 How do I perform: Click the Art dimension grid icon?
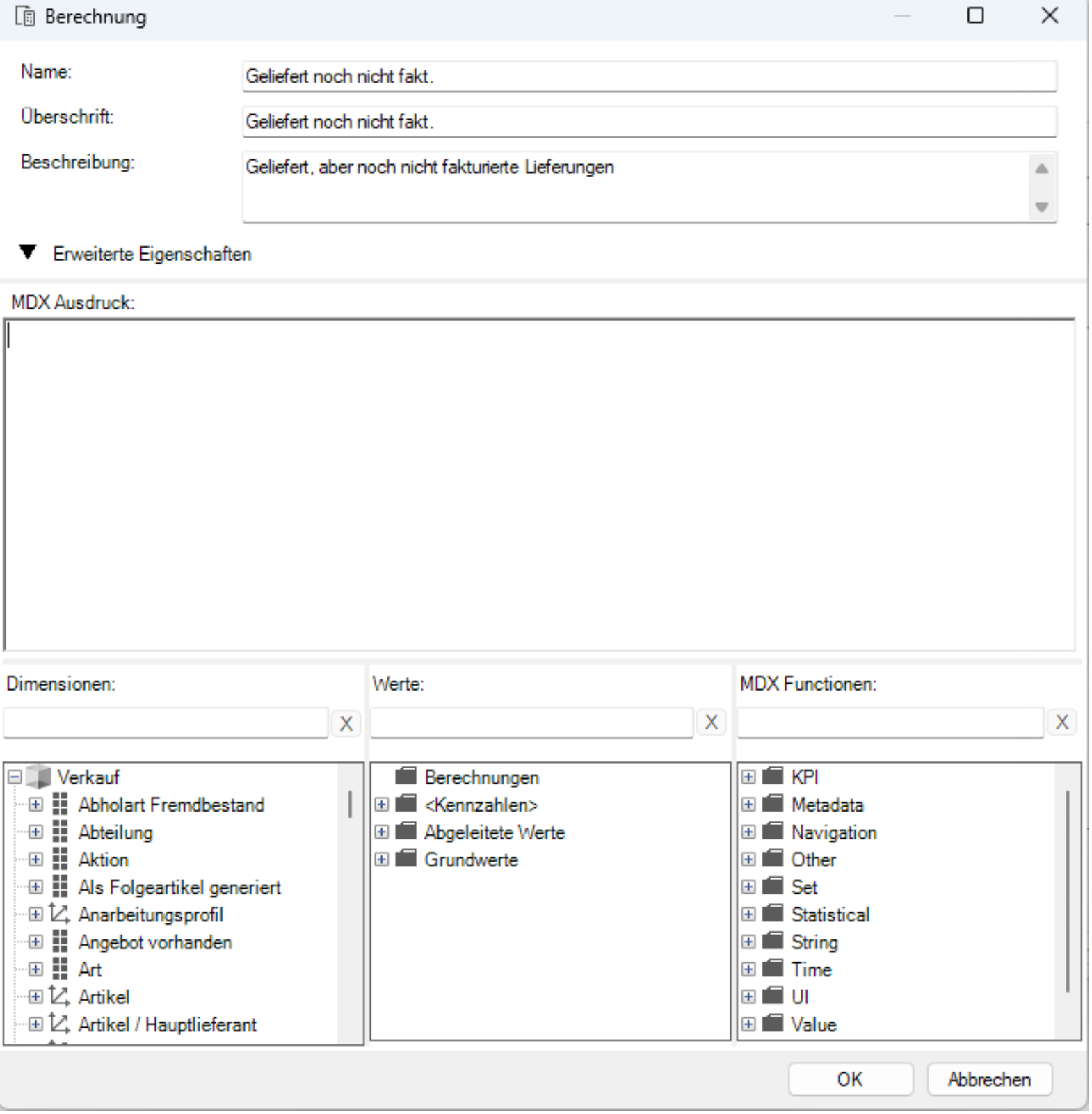point(61,969)
